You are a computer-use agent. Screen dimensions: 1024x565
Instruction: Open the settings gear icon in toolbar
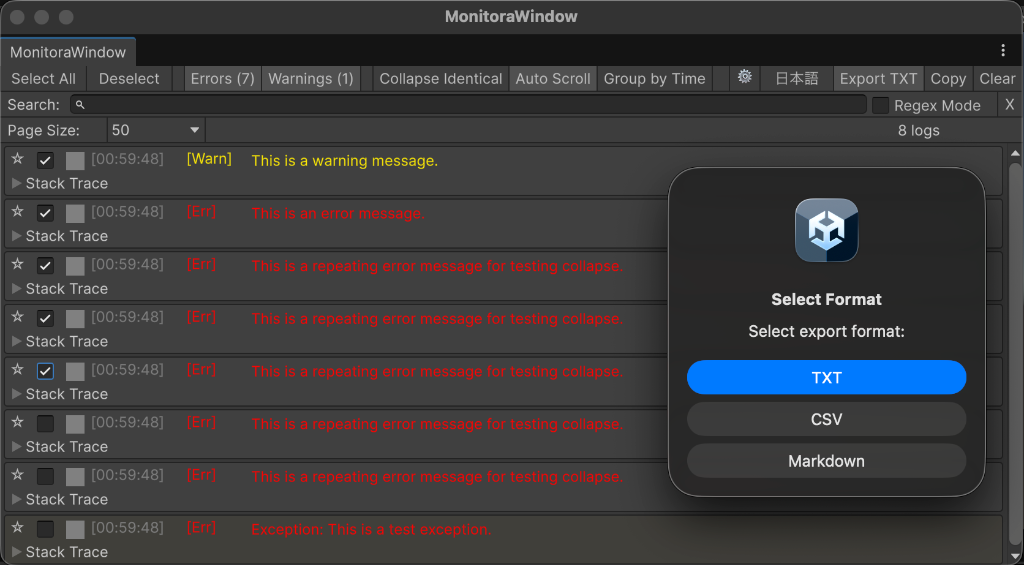[x=744, y=78]
